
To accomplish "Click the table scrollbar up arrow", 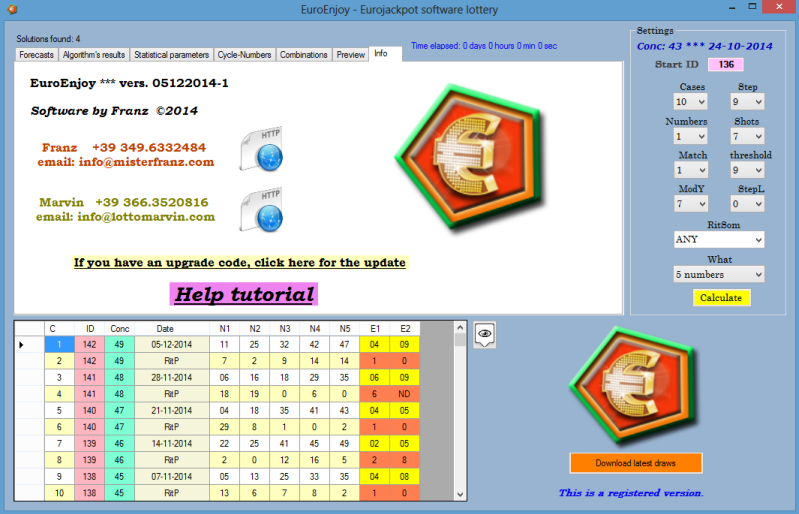I will (460, 328).
